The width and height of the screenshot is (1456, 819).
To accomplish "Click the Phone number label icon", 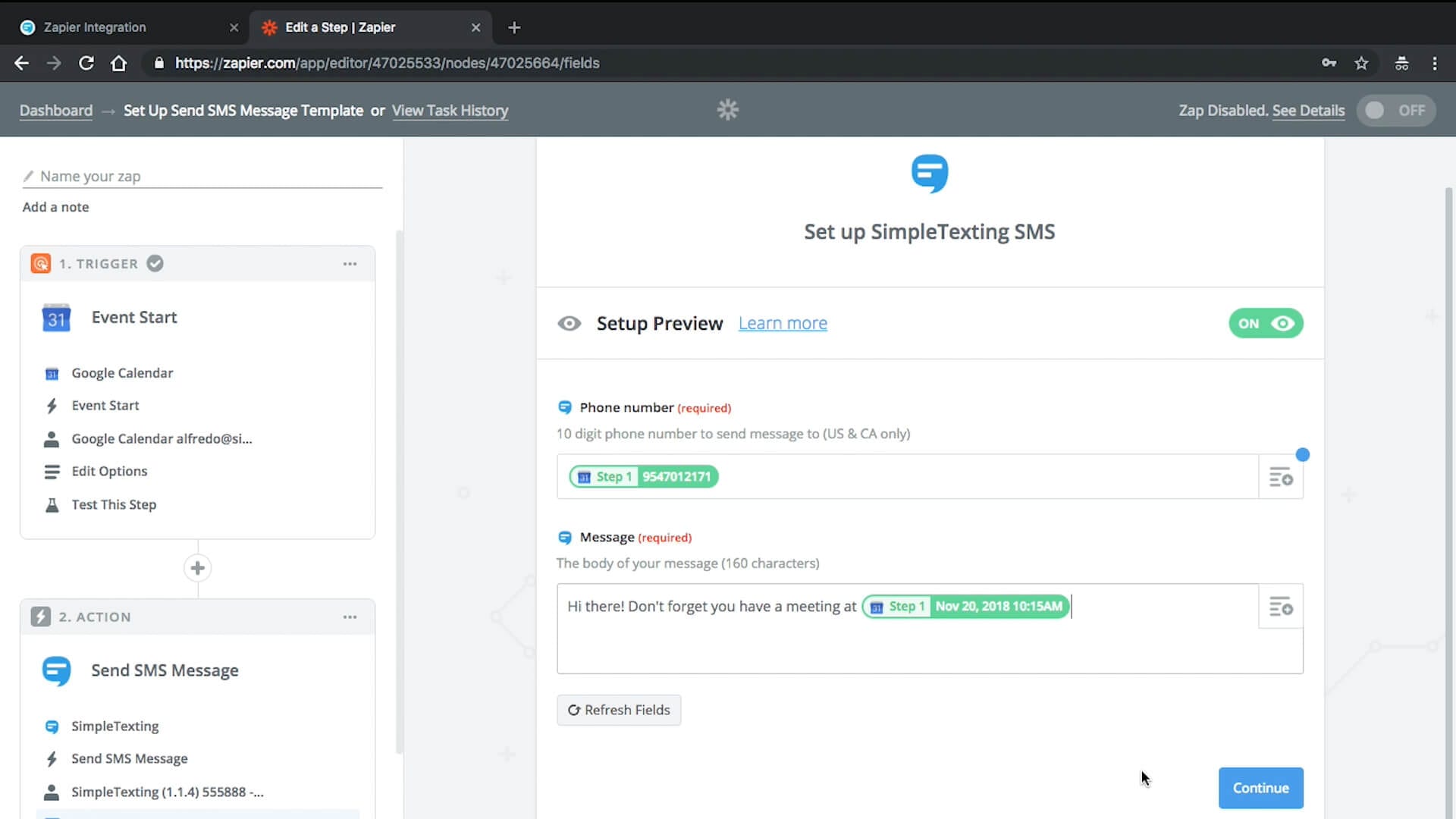I will click(565, 408).
